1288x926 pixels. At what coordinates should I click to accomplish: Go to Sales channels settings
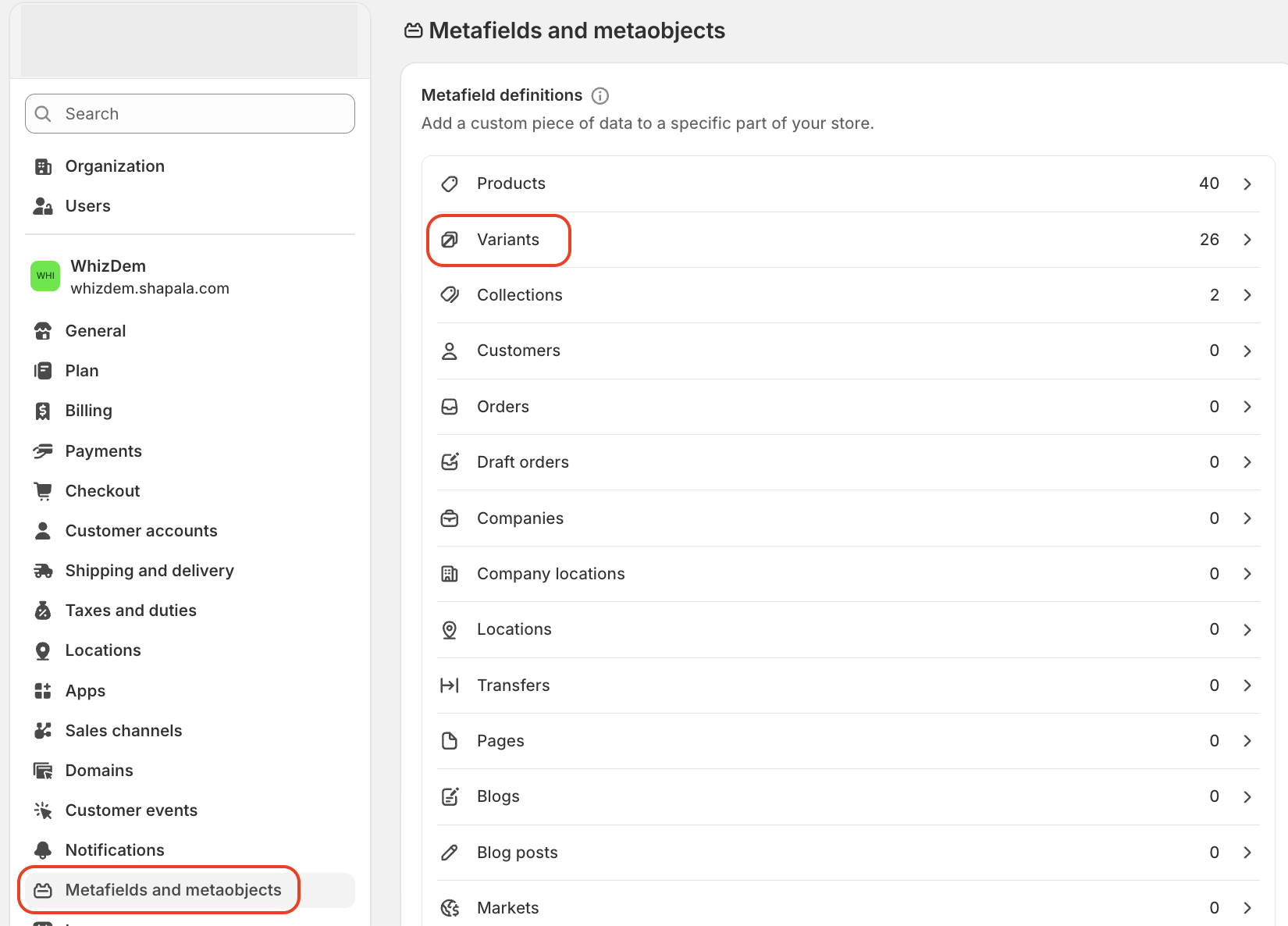point(190,731)
